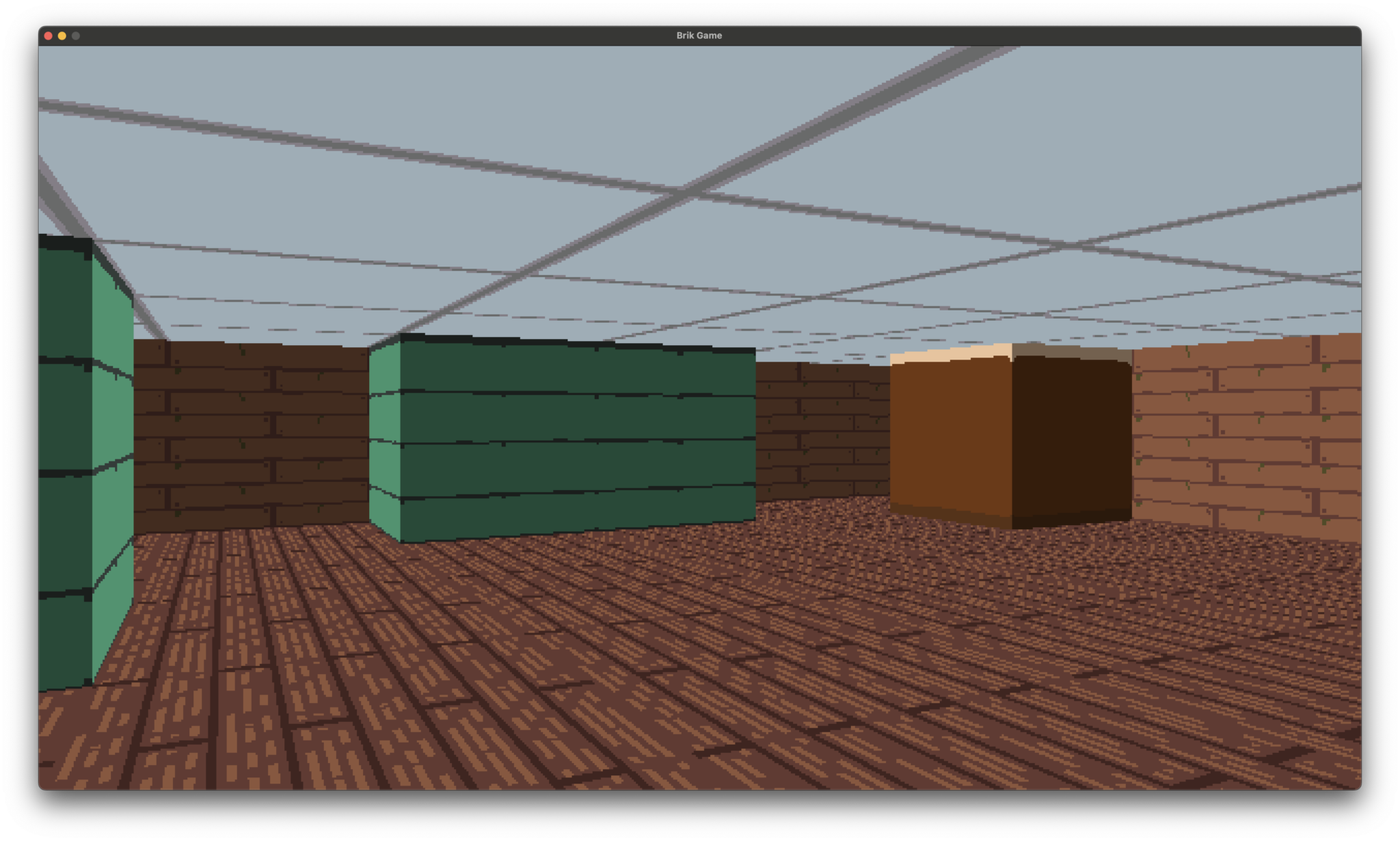Click the Brik Game title text
The image size is (1400, 841).
pyautogui.click(x=699, y=36)
